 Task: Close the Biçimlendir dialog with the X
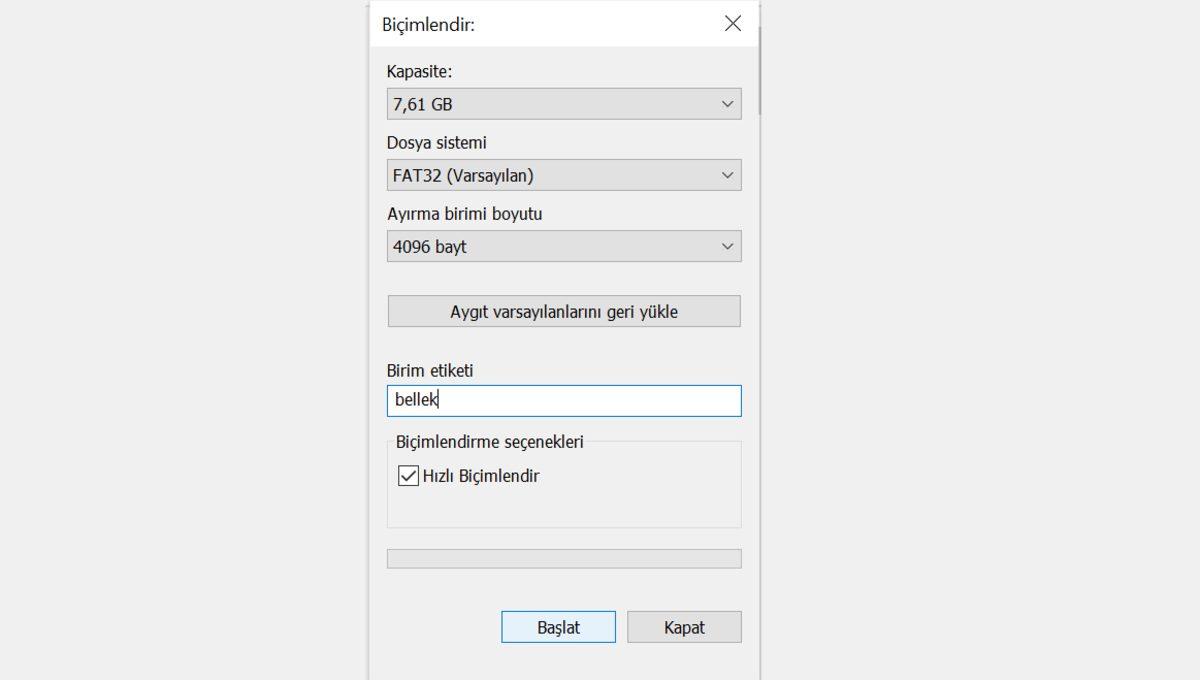(x=733, y=24)
